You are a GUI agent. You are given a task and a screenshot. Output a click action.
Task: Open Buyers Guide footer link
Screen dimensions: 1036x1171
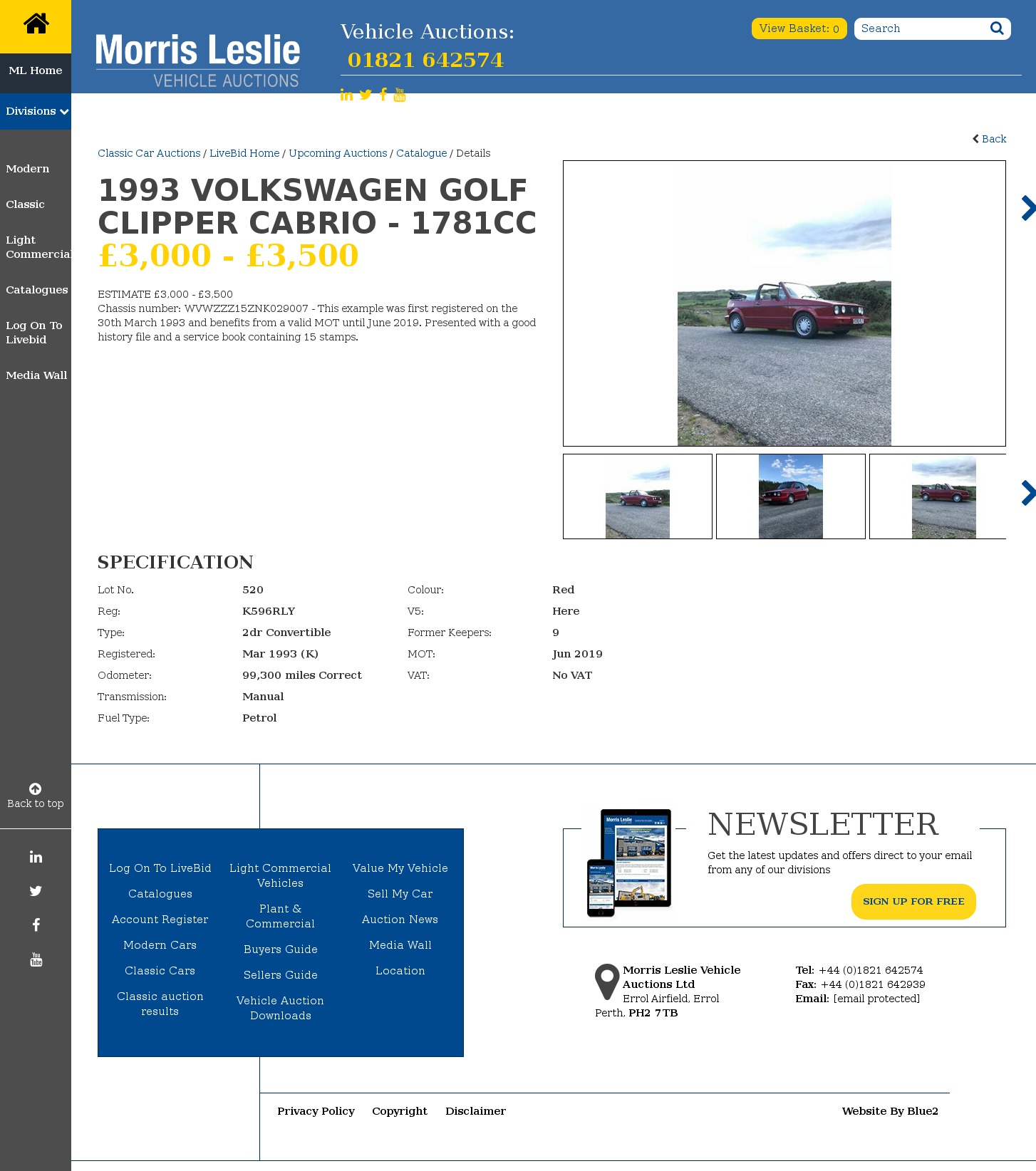point(281,949)
